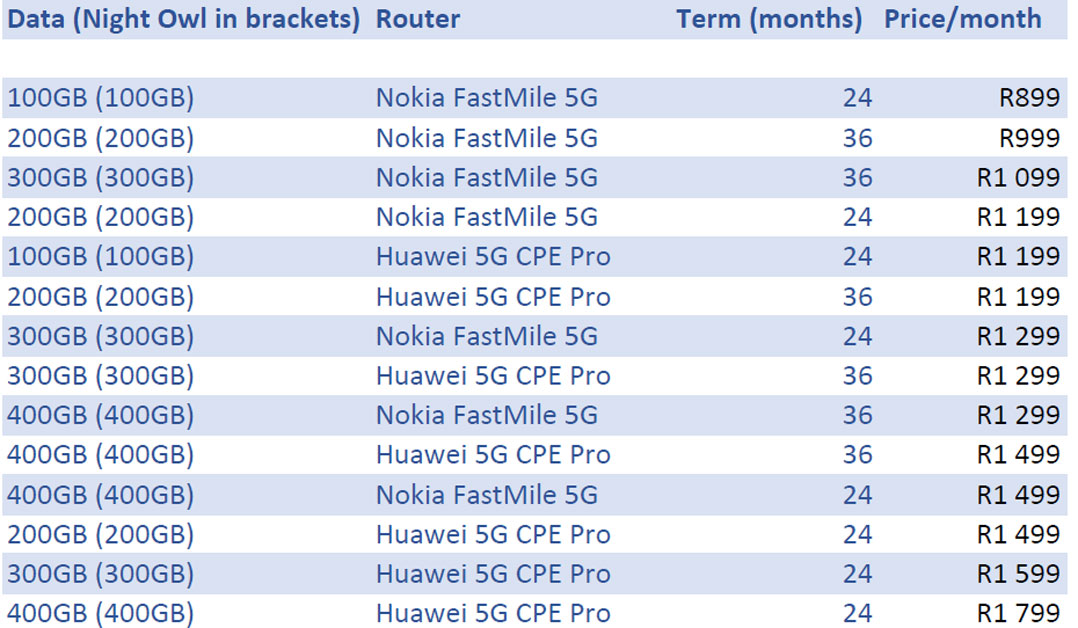The width and height of the screenshot is (1078, 628).
Task: Click the Data (Night Owl in brackets) header
Action: coord(184,19)
